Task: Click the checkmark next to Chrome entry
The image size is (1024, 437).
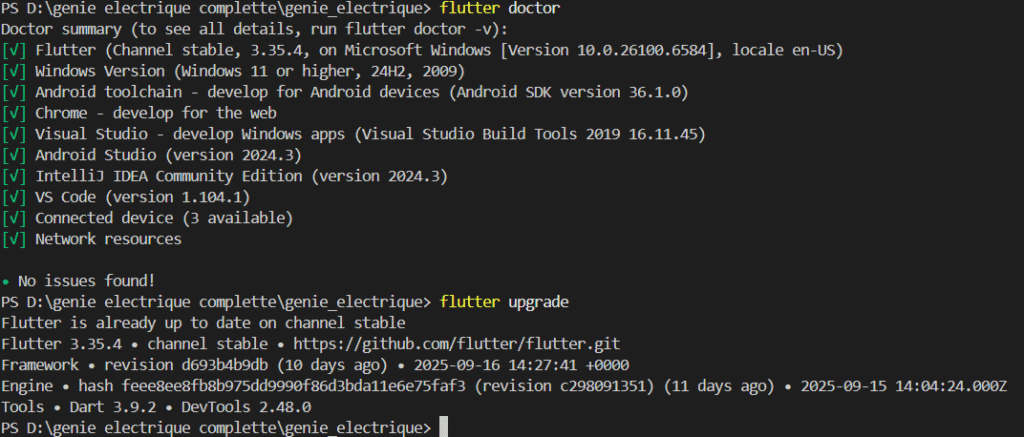Action: [x=14, y=113]
